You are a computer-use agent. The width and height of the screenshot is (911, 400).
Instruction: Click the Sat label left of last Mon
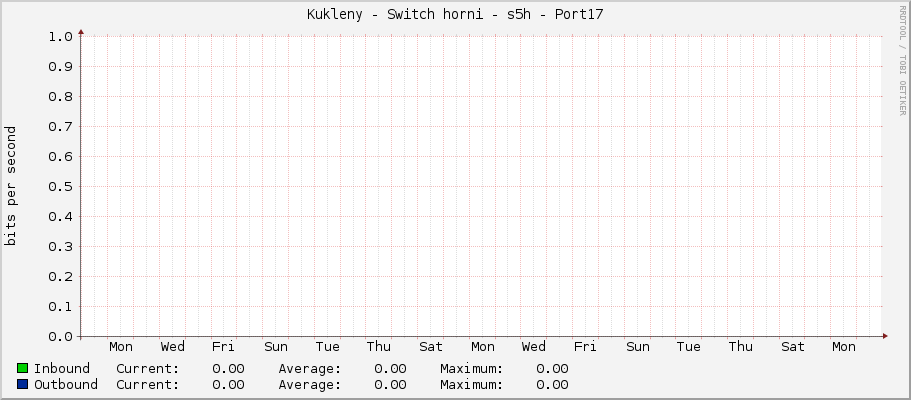(x=792, y=347)
